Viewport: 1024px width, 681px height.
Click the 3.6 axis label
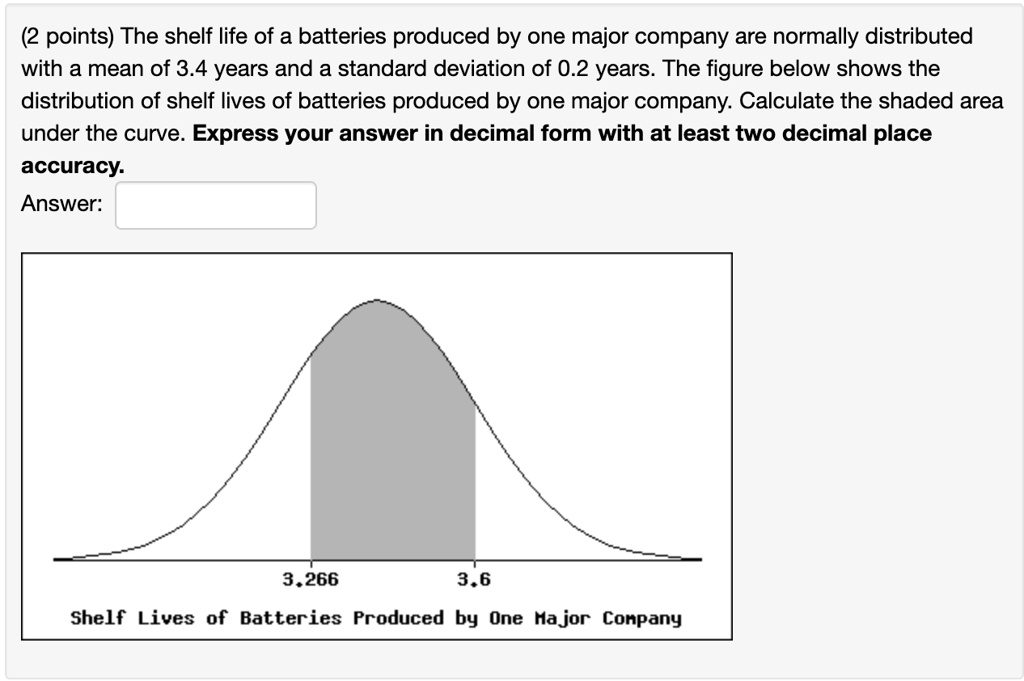click(474, 580)
